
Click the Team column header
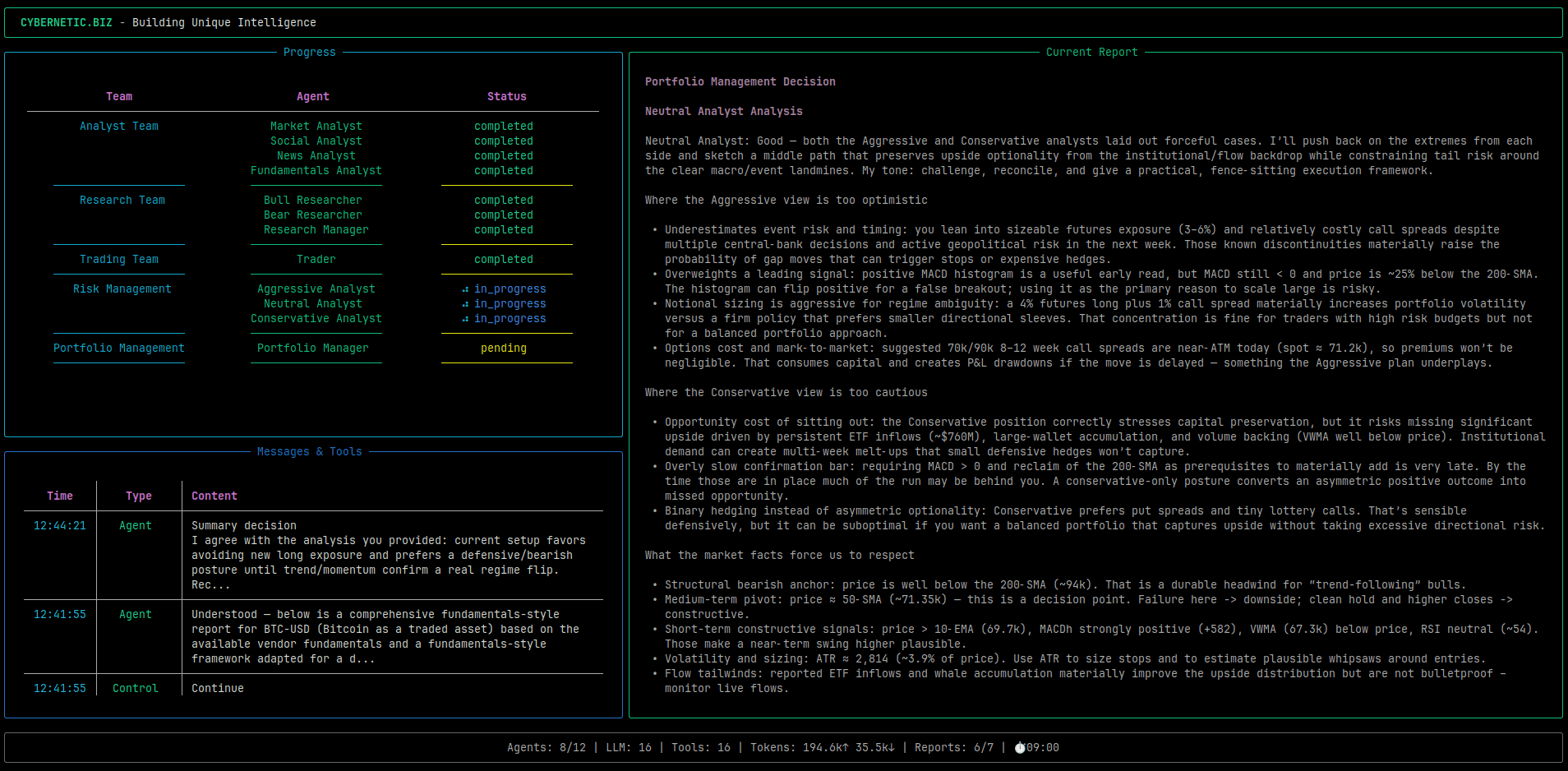[x=119, y=97]
